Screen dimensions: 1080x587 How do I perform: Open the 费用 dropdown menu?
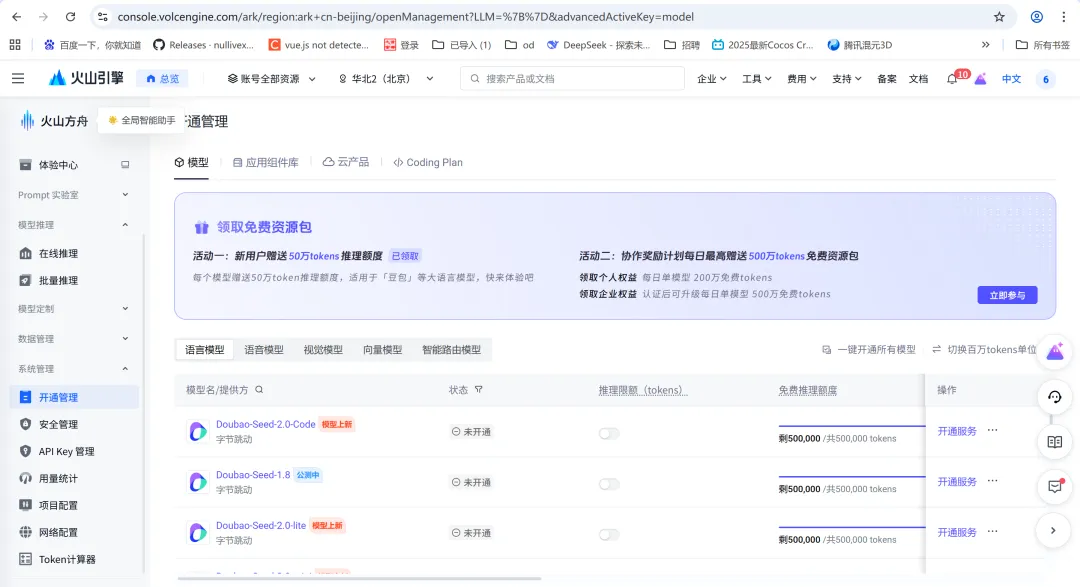[x=802, y=79]
